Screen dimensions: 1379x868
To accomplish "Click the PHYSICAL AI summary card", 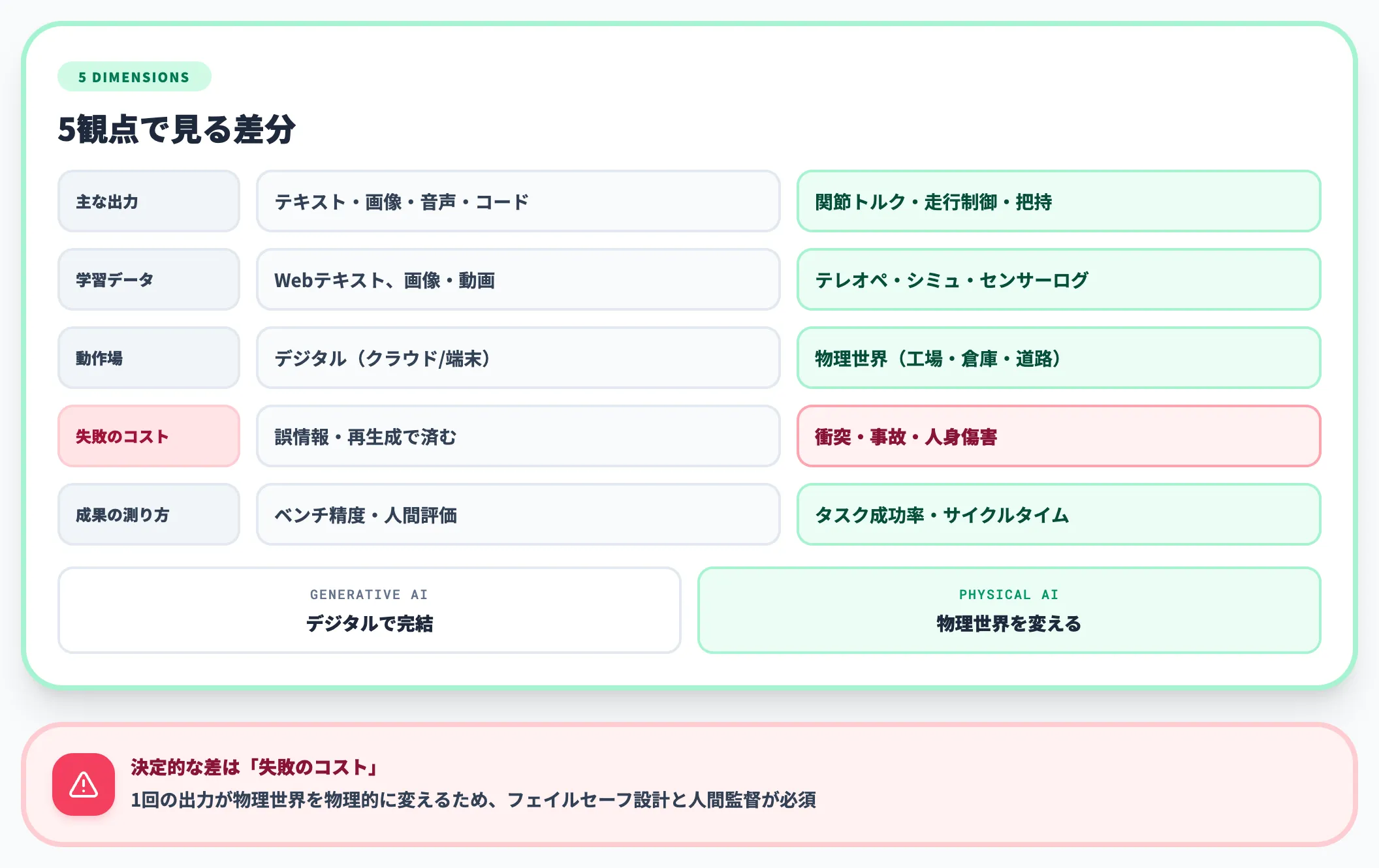I will (x=1009, y=610).
